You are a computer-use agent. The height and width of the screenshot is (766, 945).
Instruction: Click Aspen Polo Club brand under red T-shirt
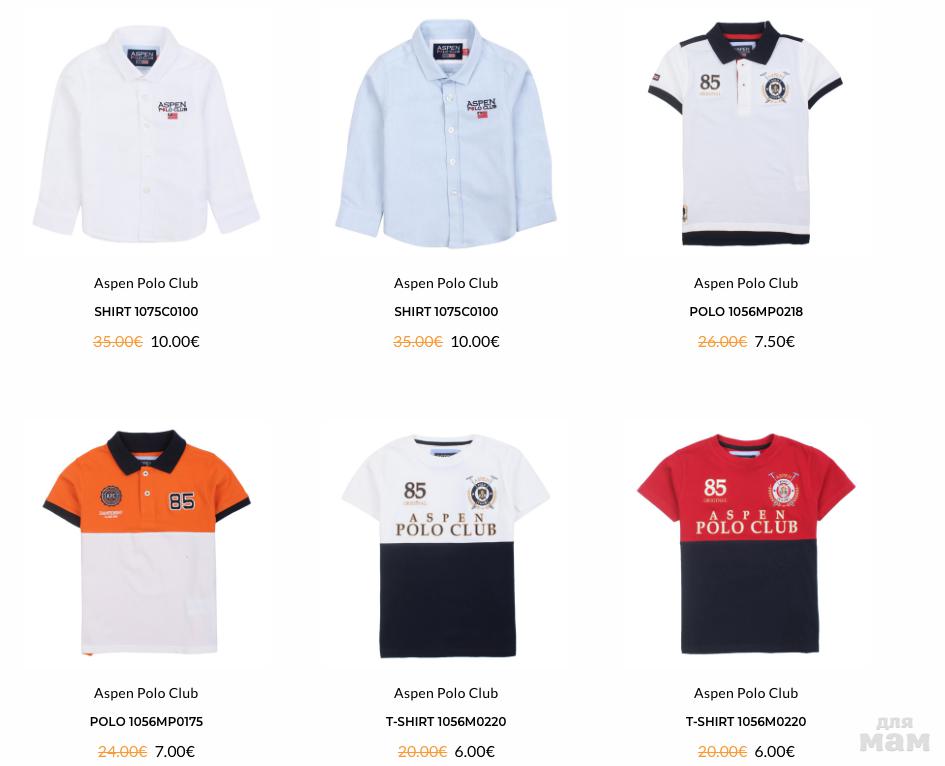click(x=746, y=693)
